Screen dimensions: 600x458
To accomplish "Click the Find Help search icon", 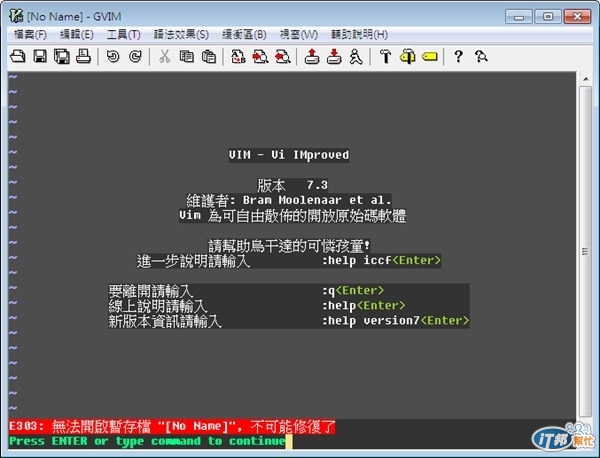I will click(481, 57).
